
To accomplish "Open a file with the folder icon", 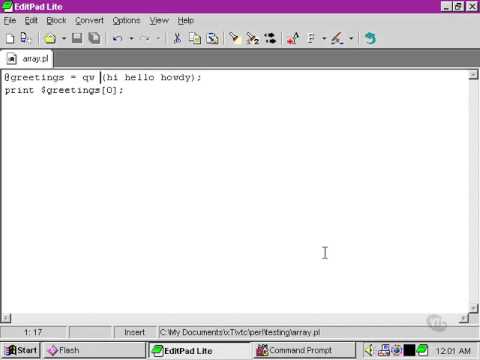I will (50, 39).
